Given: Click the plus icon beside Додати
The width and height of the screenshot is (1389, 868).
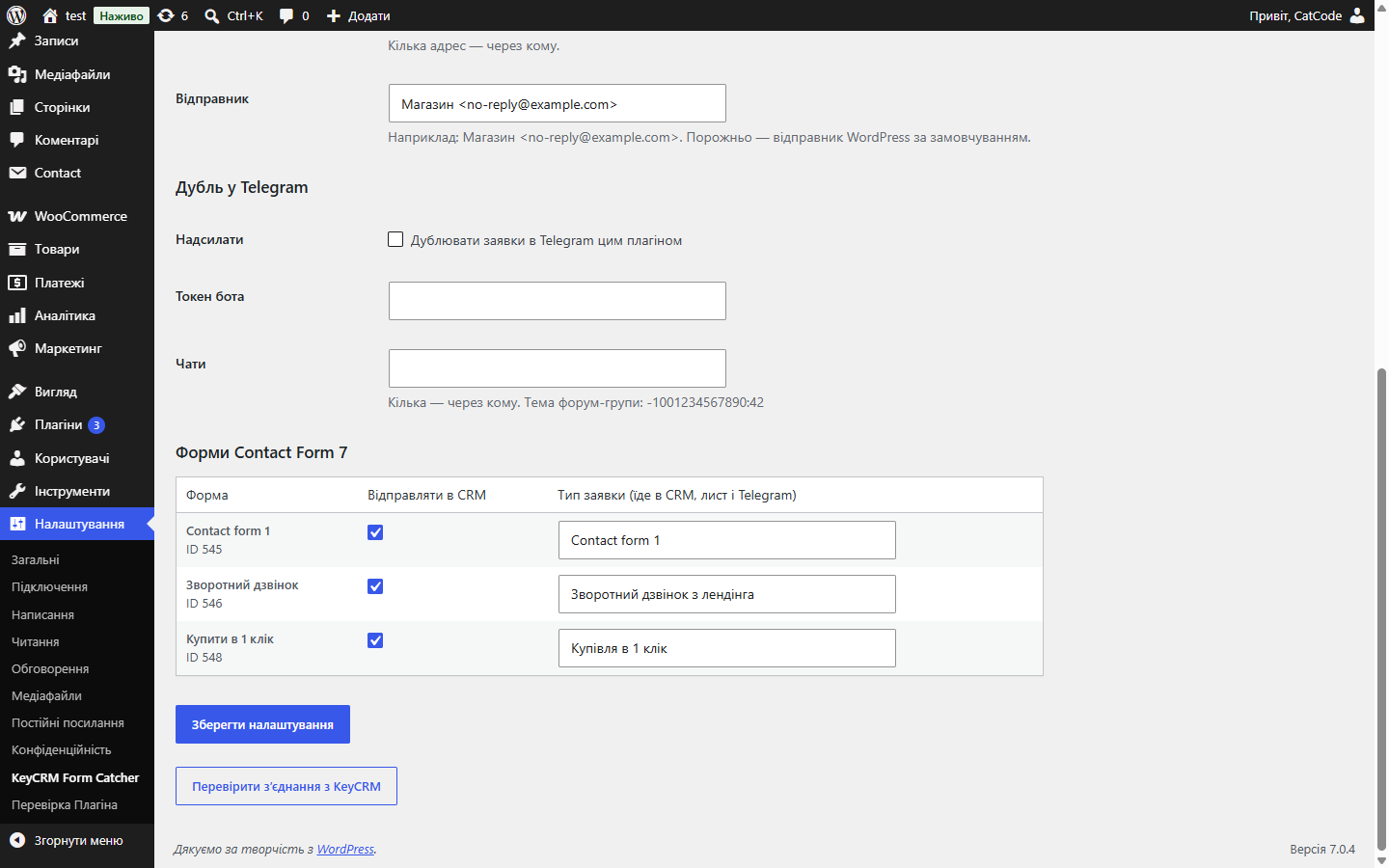Looking at the screenshot, I should (334, 15).
